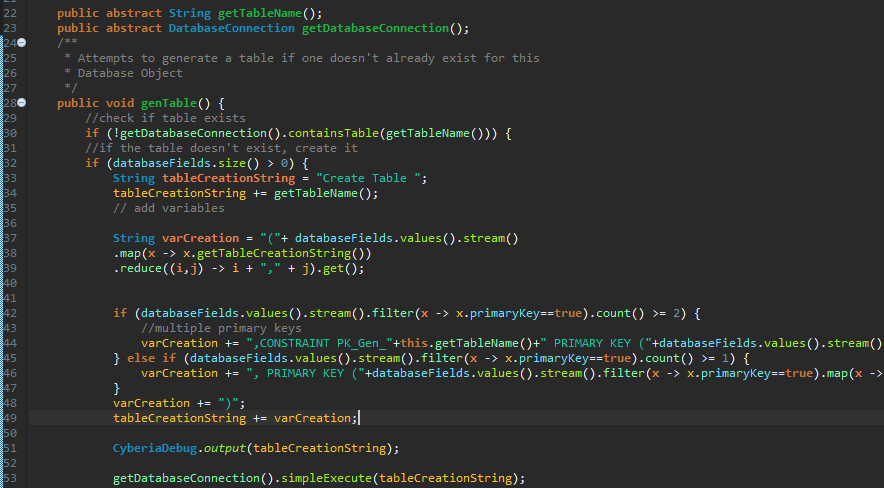
Task: Collapse the Javadoc comment fold at line 24
Action: 21,43
